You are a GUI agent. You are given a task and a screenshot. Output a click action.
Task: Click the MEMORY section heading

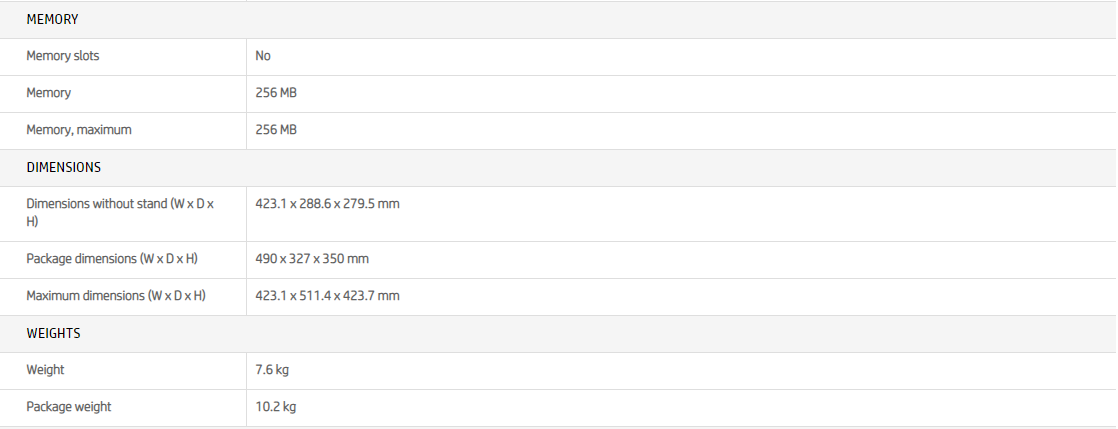coord(52,19)
